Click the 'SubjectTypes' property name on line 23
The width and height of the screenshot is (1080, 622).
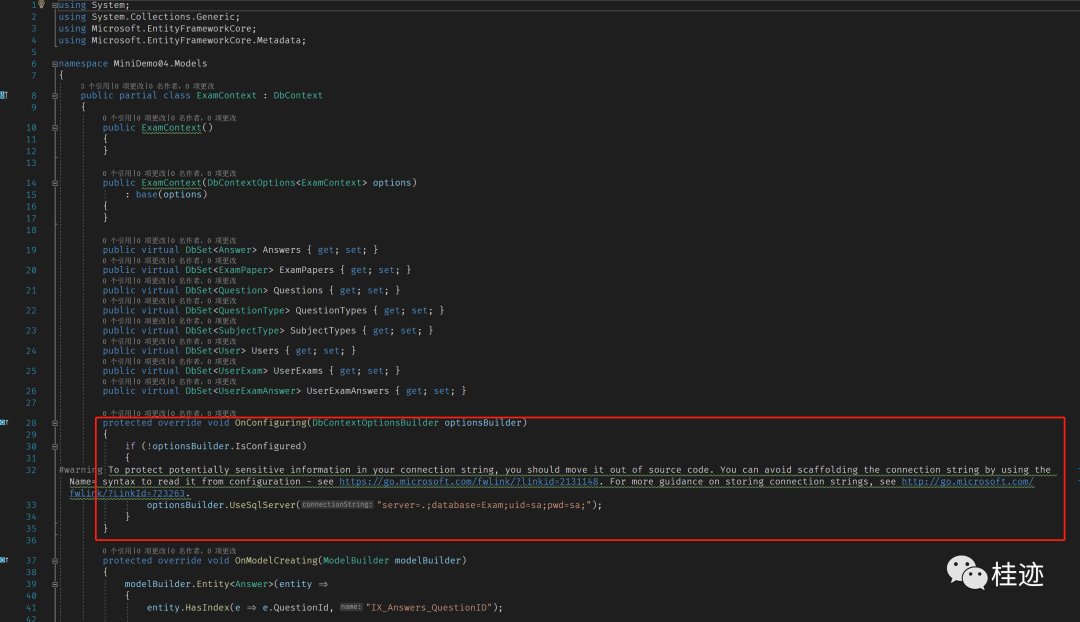(x=323, y=331)
